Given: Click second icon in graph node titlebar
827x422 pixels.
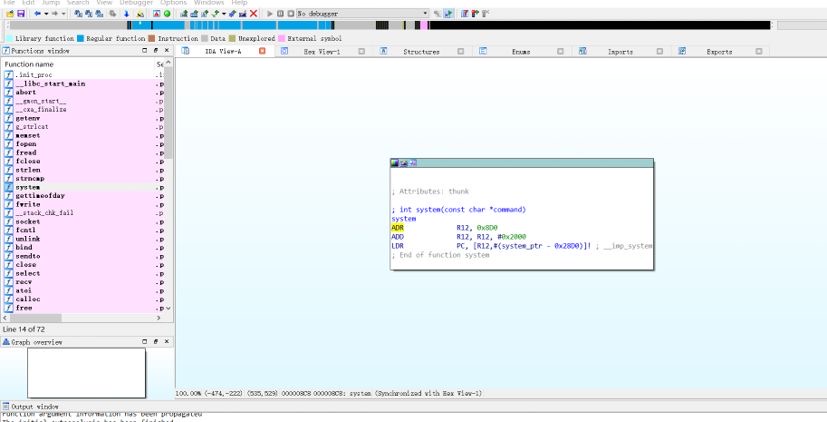Looking at the screenshot, I should click(x=403, y=163).
